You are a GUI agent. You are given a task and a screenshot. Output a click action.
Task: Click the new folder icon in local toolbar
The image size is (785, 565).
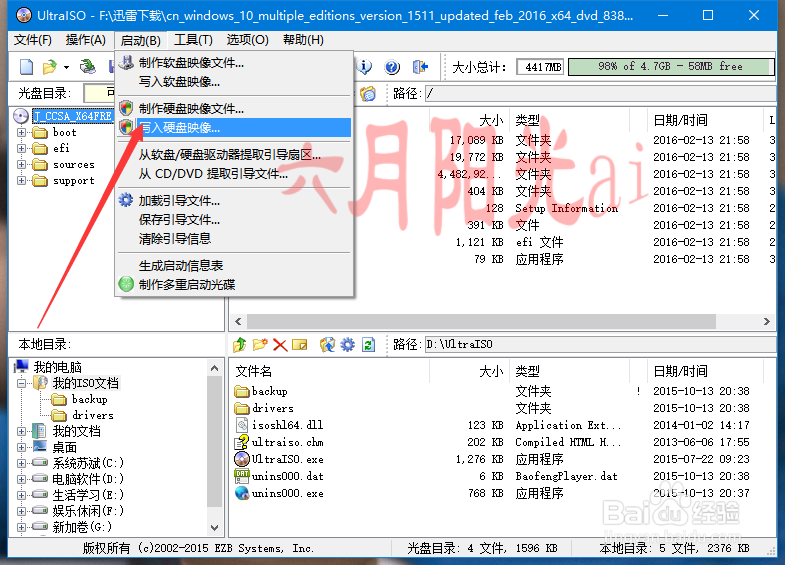point(260,344)
